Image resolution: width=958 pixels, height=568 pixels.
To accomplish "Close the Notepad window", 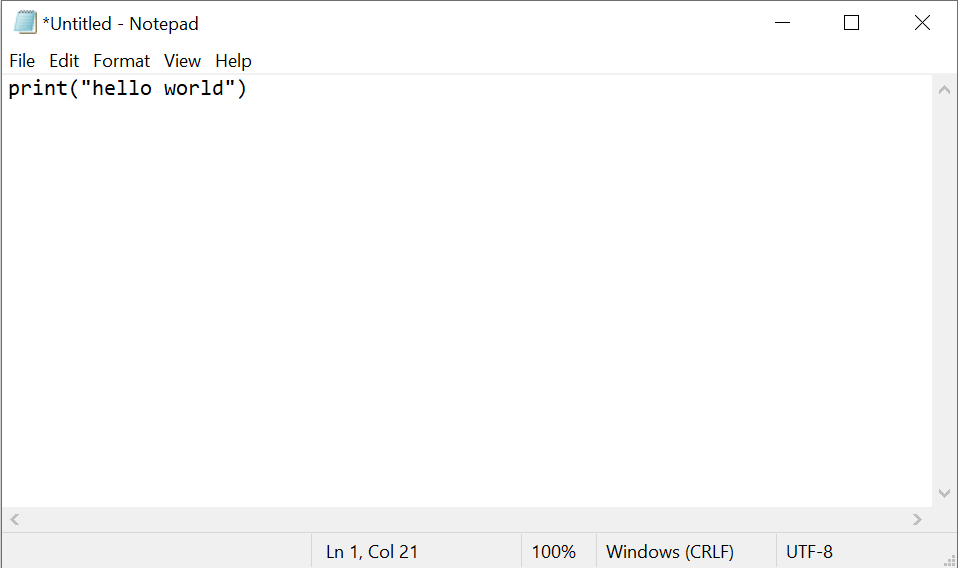I will [922, 23].
